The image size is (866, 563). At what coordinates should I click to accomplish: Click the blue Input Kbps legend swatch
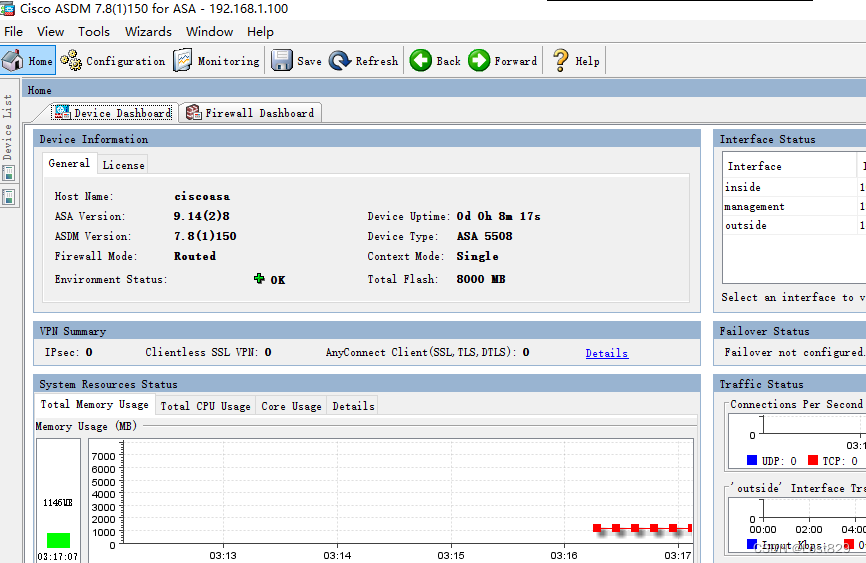[x=752, y=544]
